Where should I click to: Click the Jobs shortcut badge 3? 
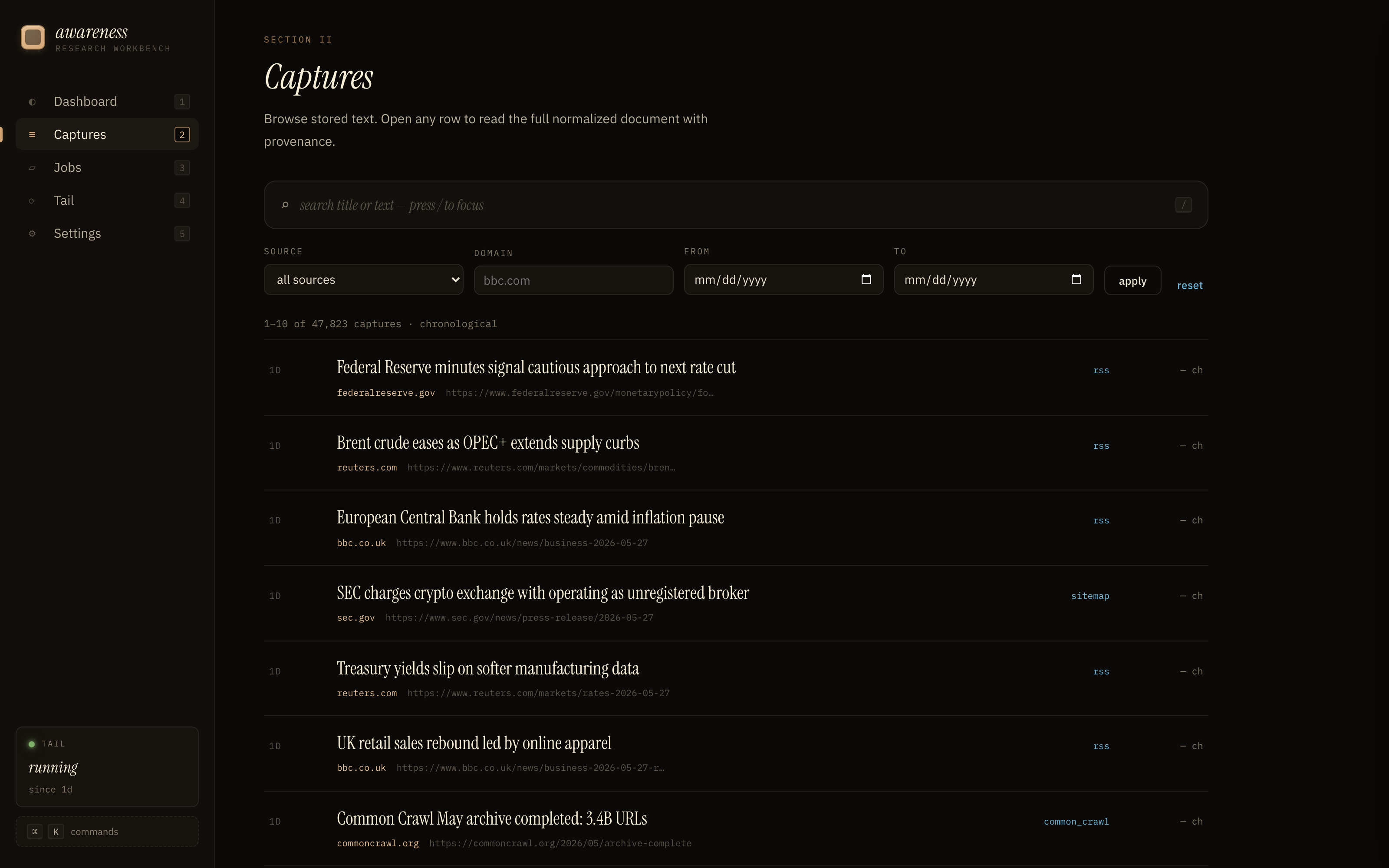pyautogui.click(x=182, y=168)
